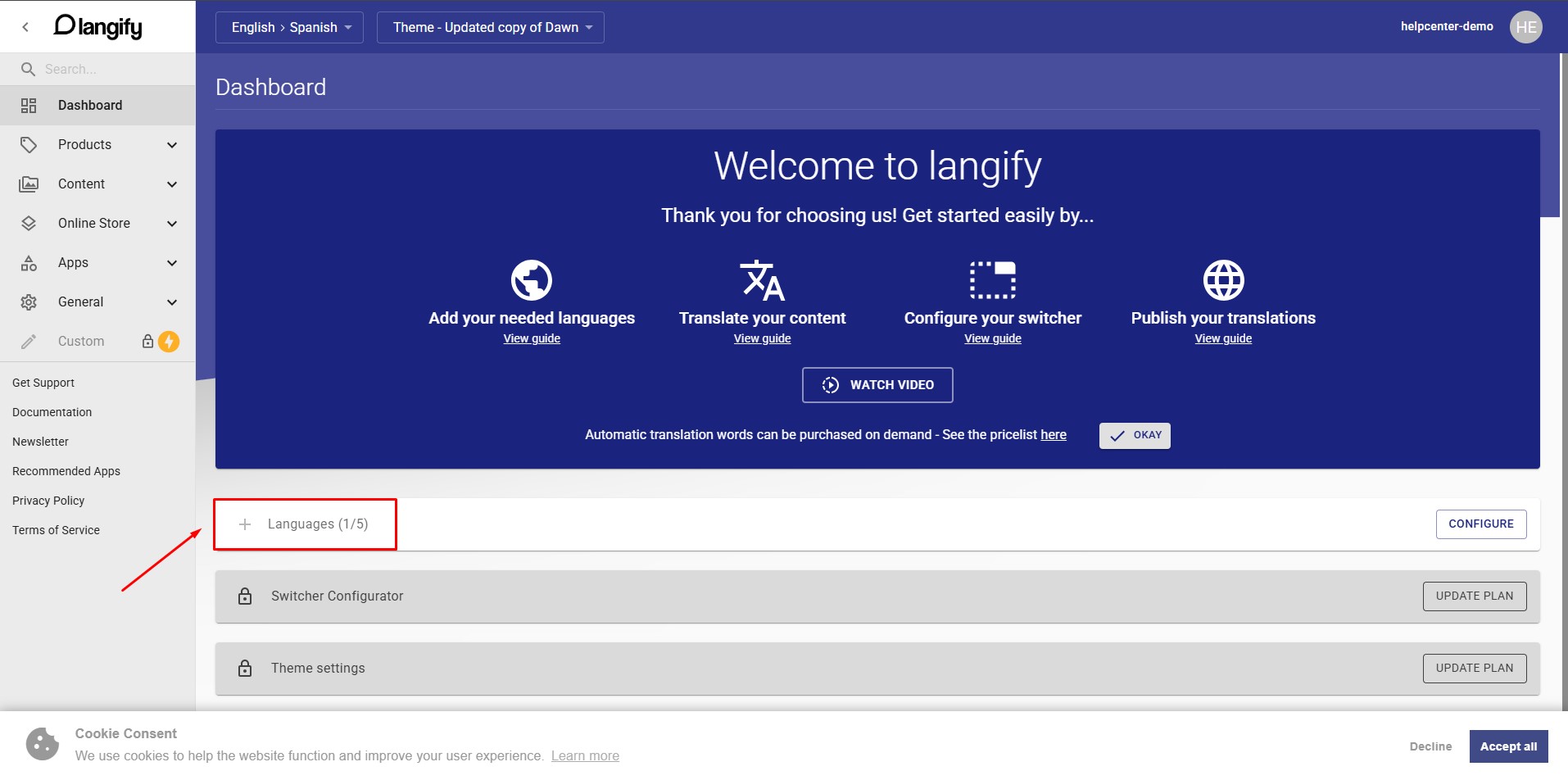The image size is (1568, 780).
Task: Open the English to Spanish language dropdown
Action: [x=289, y=27]
